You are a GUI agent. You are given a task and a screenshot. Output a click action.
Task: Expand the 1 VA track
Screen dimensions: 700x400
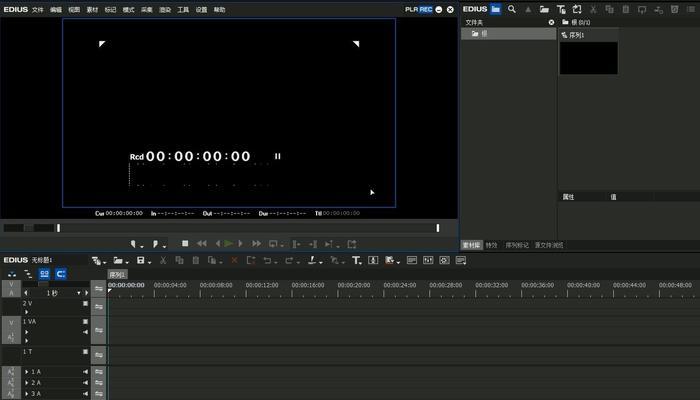click(x=27, y=332)
